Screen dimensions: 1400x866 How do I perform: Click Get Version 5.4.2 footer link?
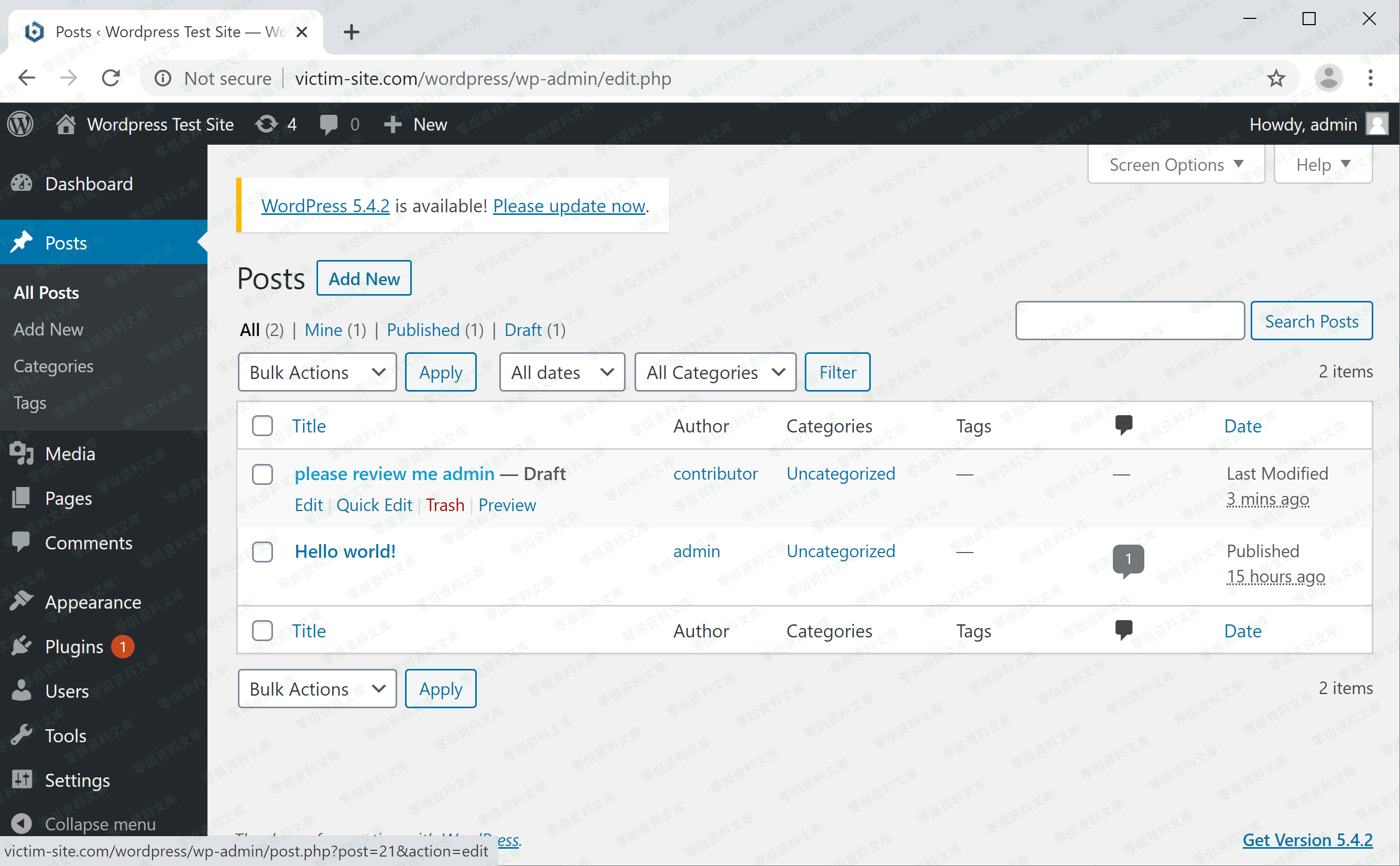coord(1307,840)
